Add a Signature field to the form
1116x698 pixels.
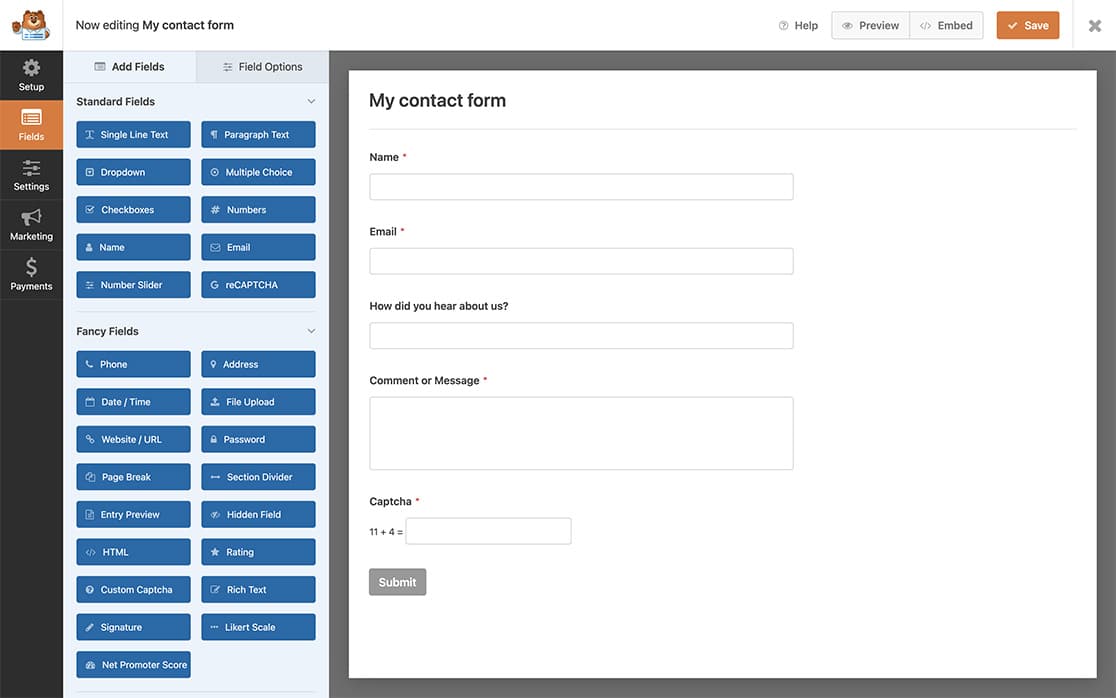pyautogui.click(x=133, y=626)
